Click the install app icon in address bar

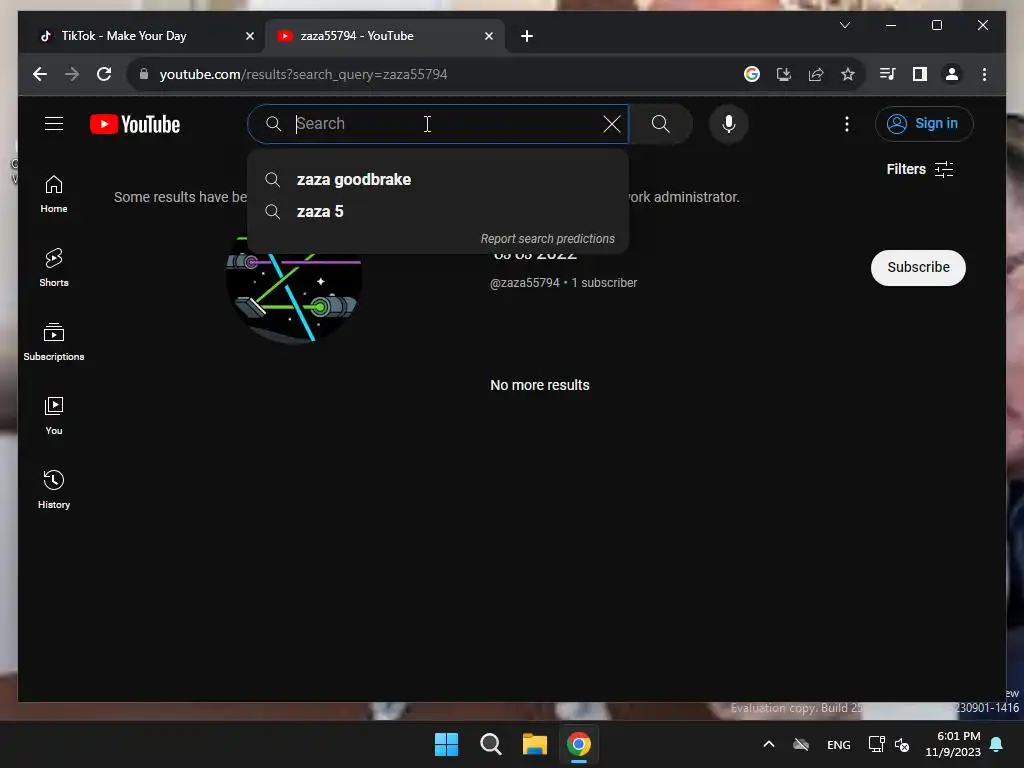784,74
